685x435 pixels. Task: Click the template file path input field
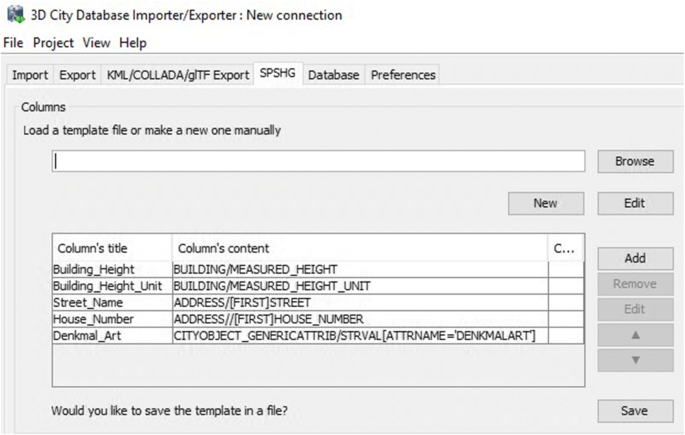coord(318,161)
